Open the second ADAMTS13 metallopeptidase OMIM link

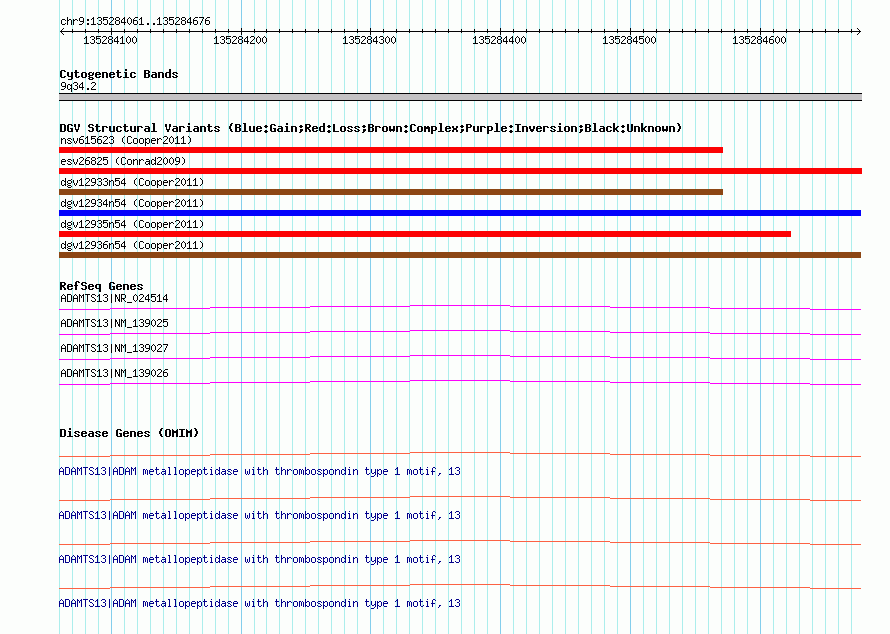[259, 515]
